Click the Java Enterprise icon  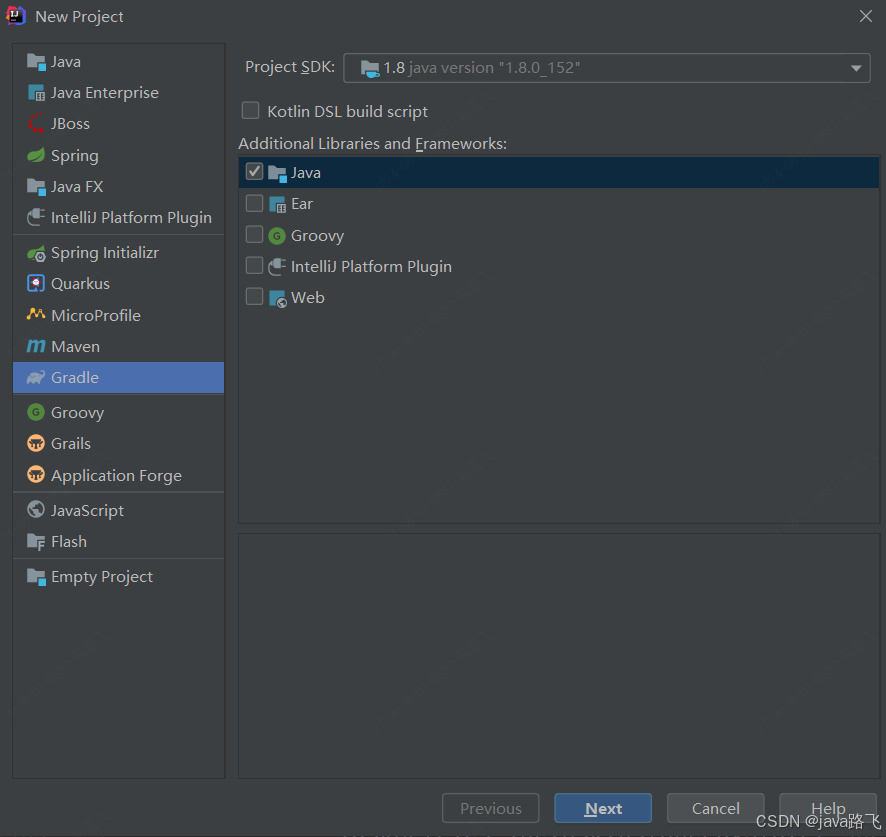[x=36, y=93]
